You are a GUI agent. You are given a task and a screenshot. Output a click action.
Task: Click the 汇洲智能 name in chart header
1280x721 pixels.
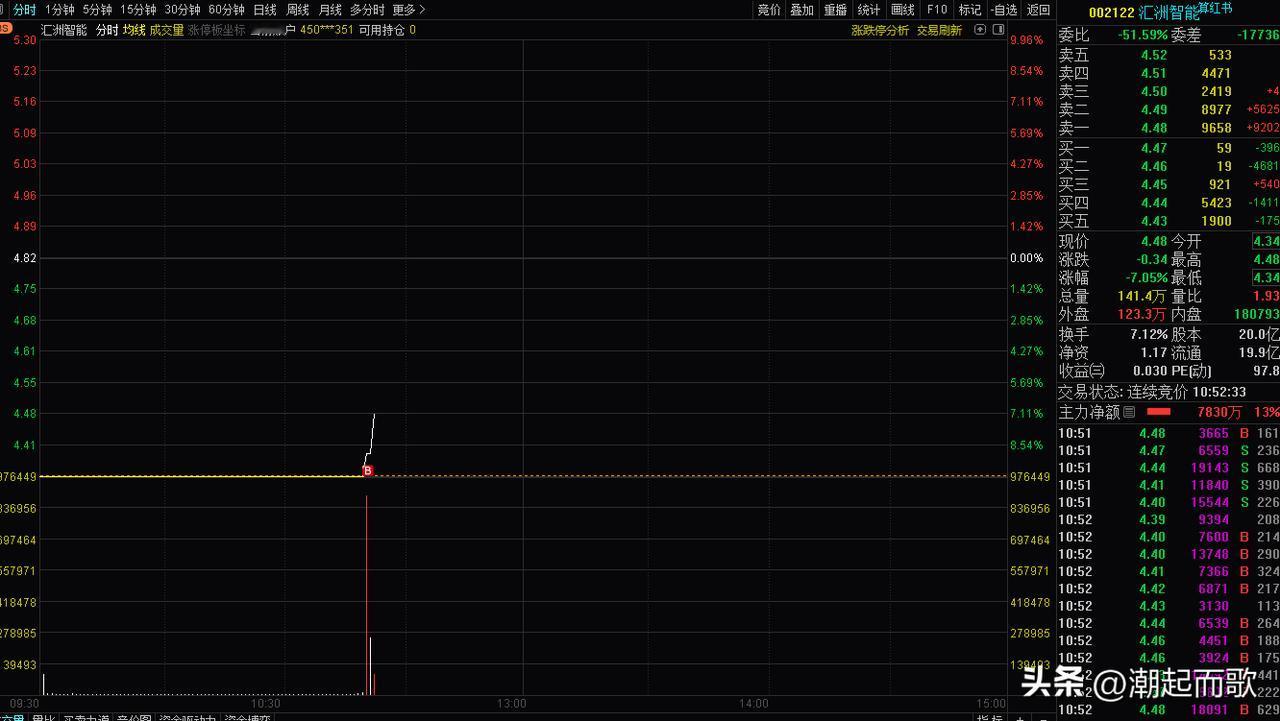coord(64,30)
